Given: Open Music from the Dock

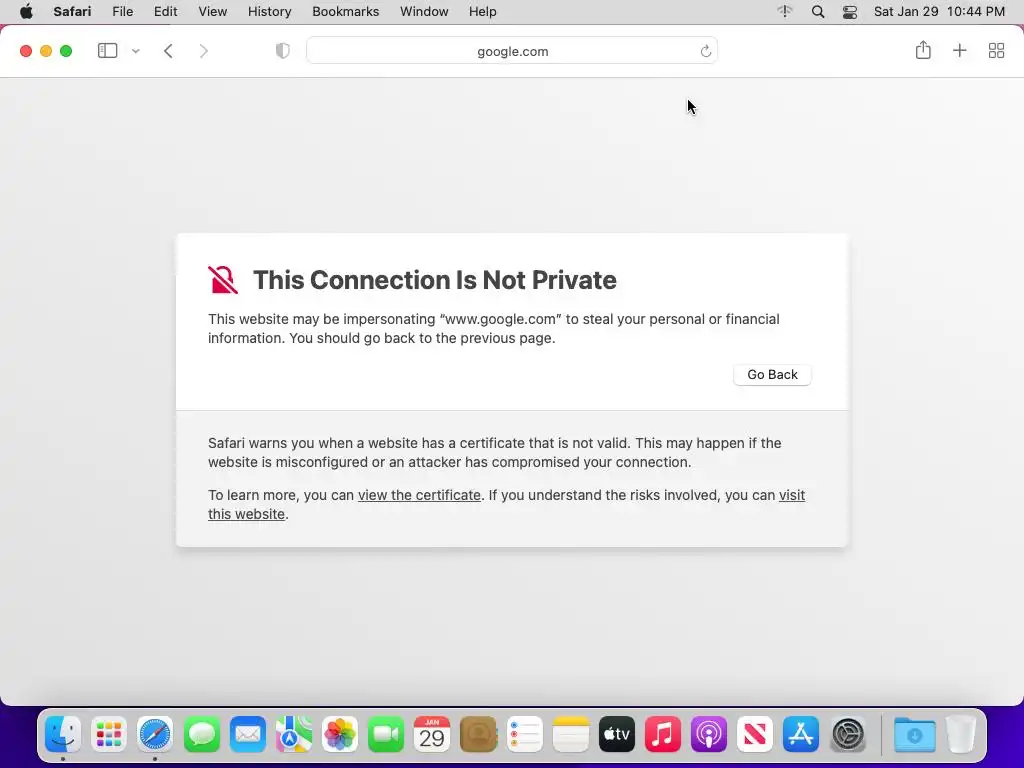Looking at the screenshot, I should pos(663,734).
